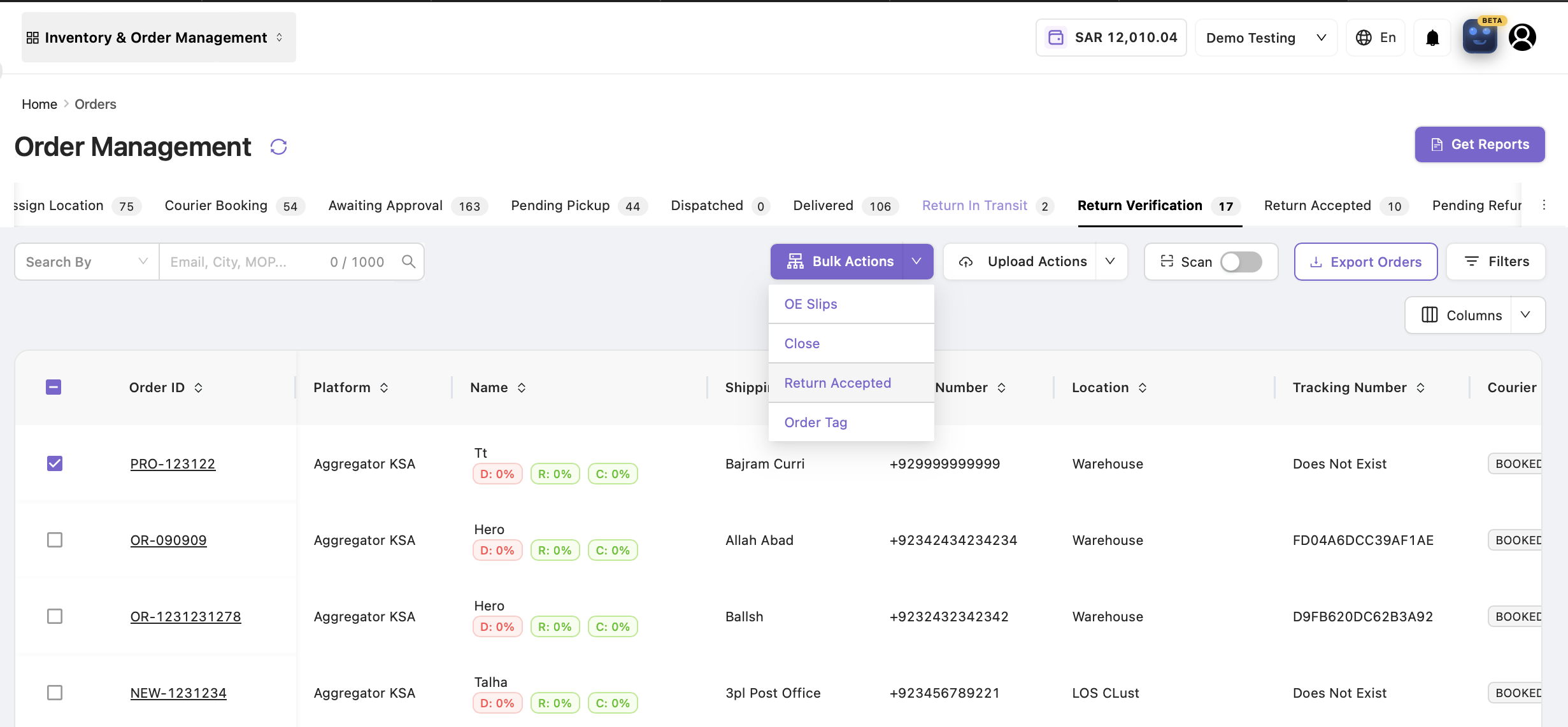
Task: Click the Get Reports button
Action: pyautogui.click(x=1479, y=145)
